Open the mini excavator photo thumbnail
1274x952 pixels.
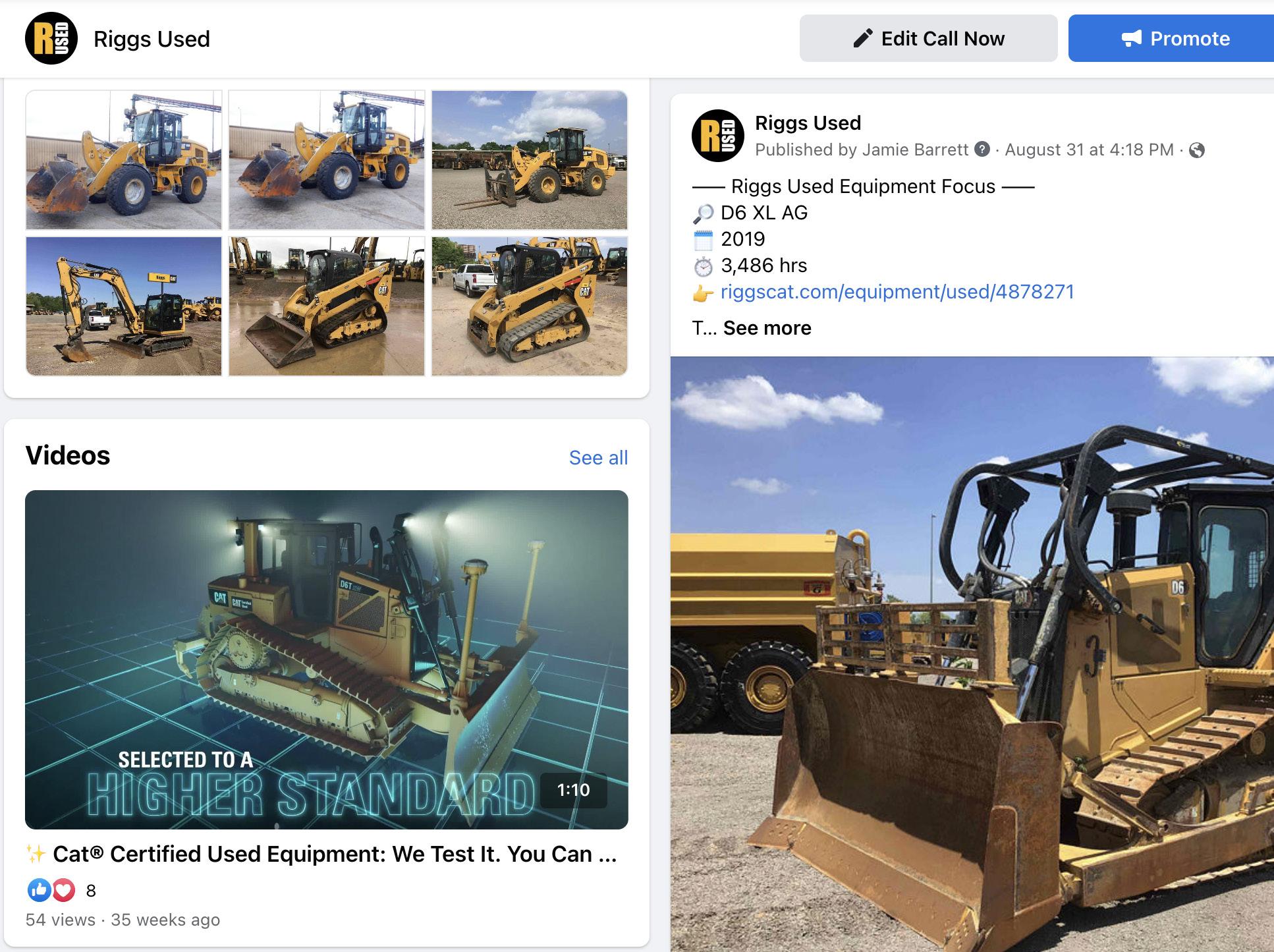point(124,306)
